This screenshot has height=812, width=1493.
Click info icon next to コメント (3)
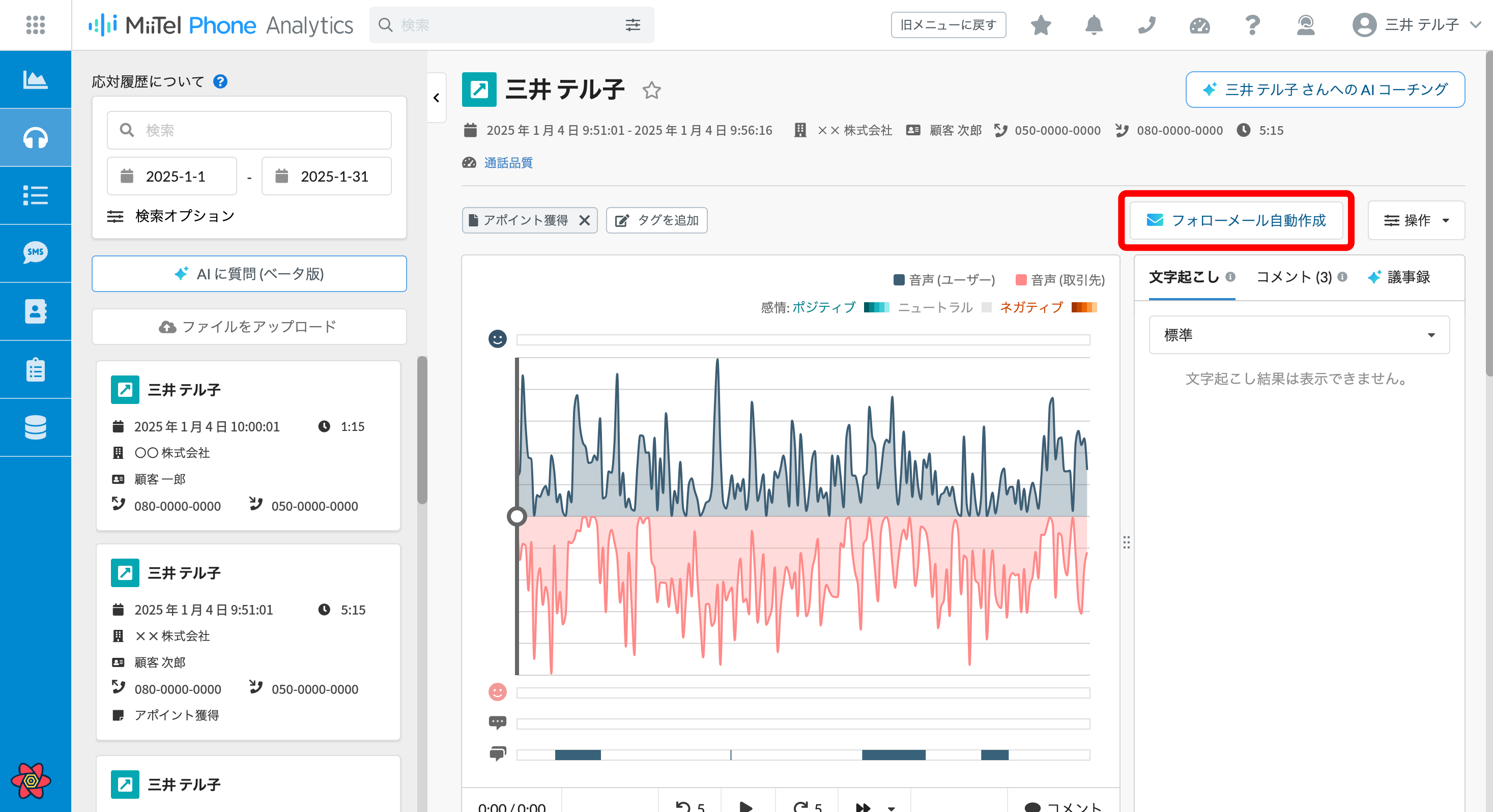1342,277
